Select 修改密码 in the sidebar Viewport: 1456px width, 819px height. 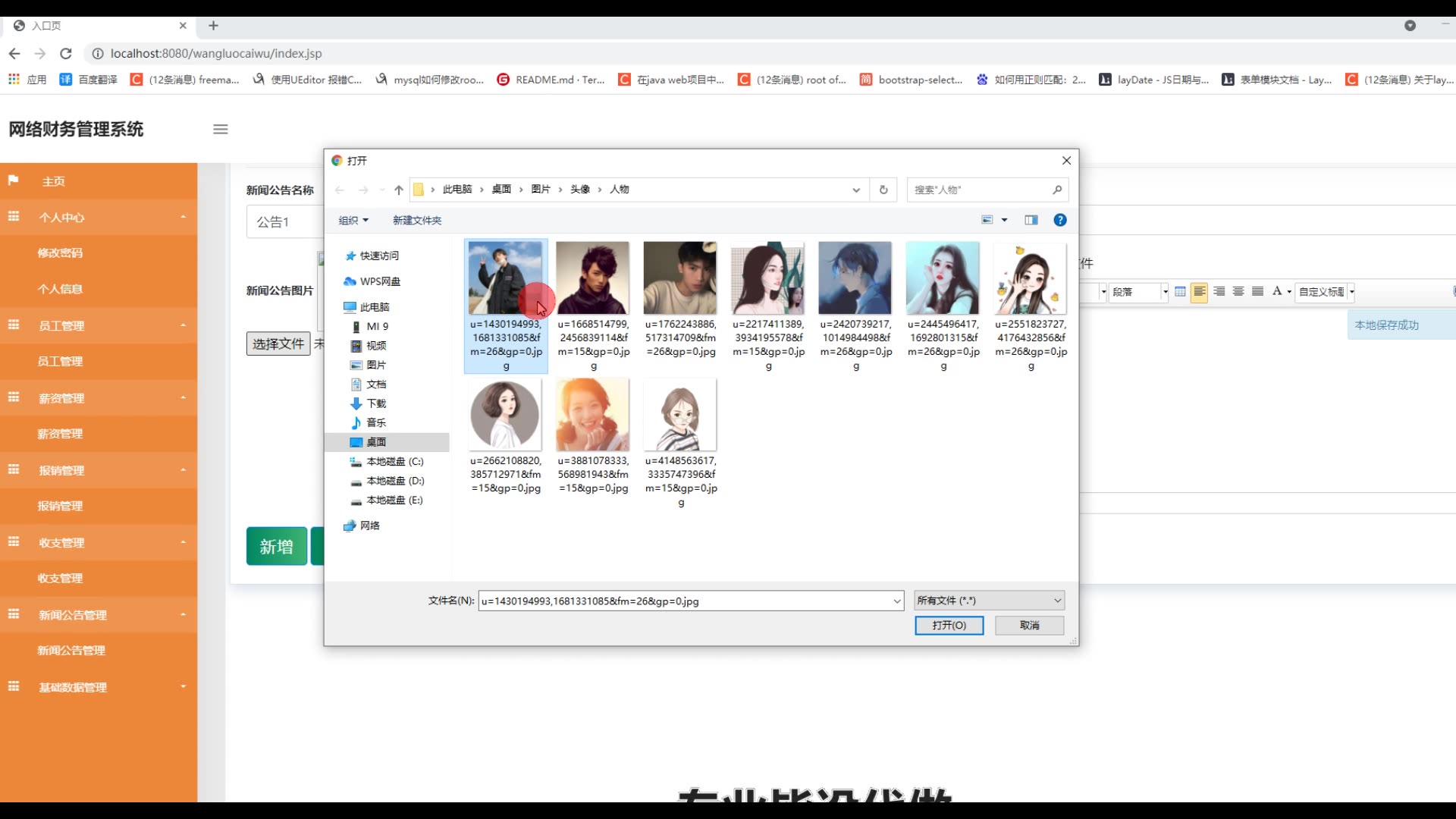click(x=60, y=253)
